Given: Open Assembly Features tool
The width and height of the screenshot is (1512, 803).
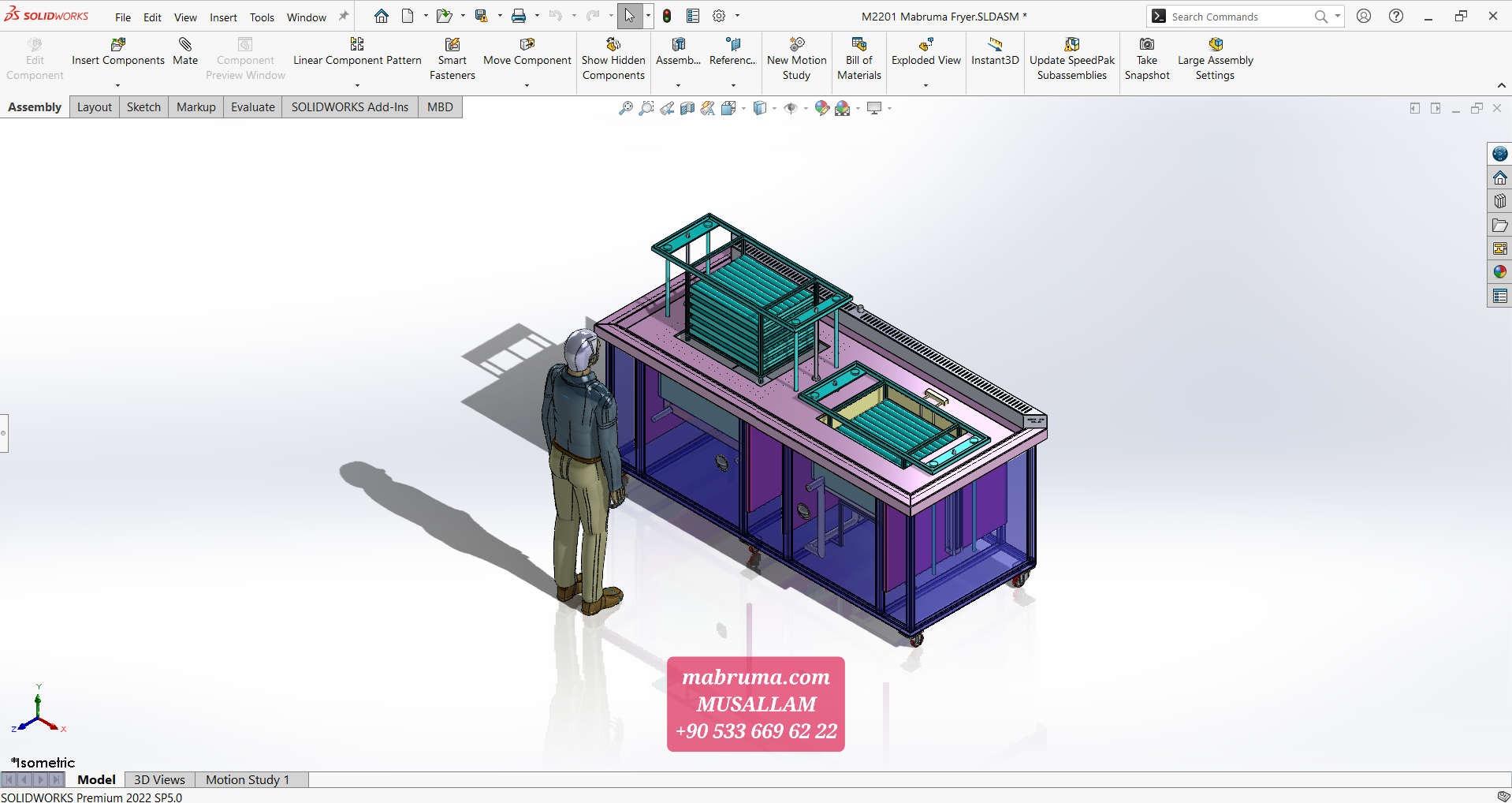Looking at the screenshot, I should coord(678,52).
